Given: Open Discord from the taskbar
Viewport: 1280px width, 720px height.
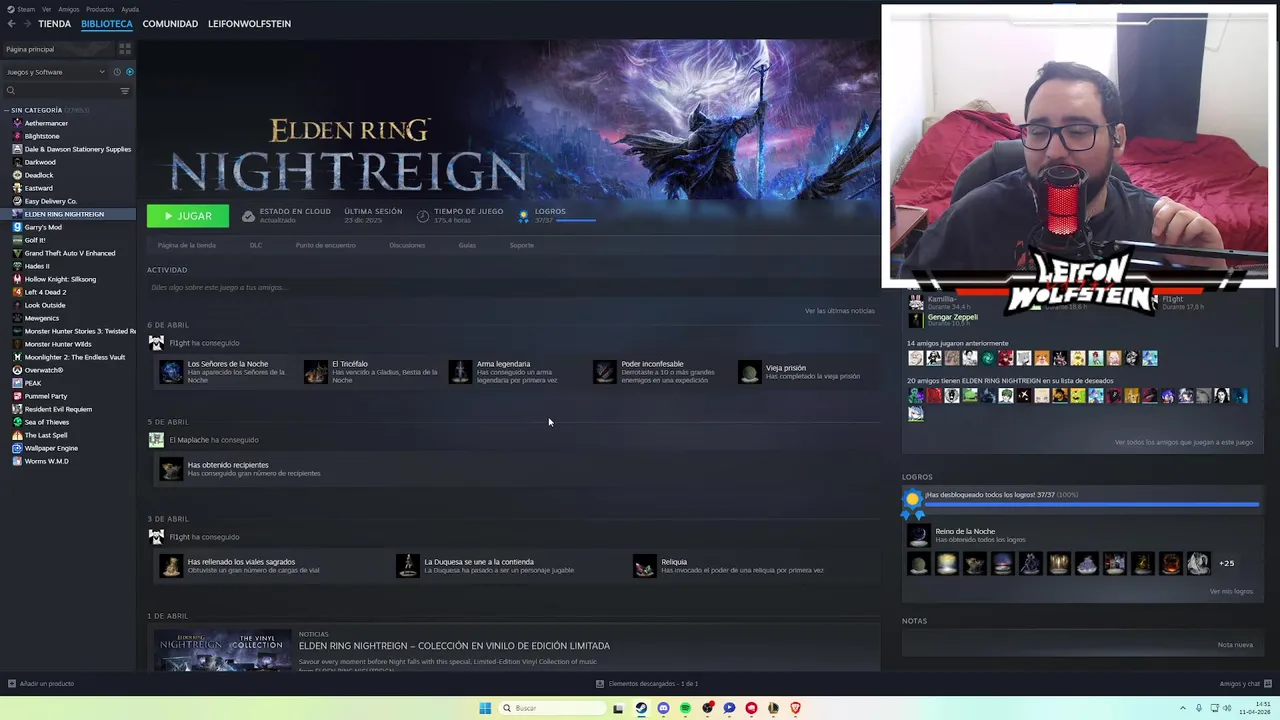Looking at the screenshot, I should 663,708.
